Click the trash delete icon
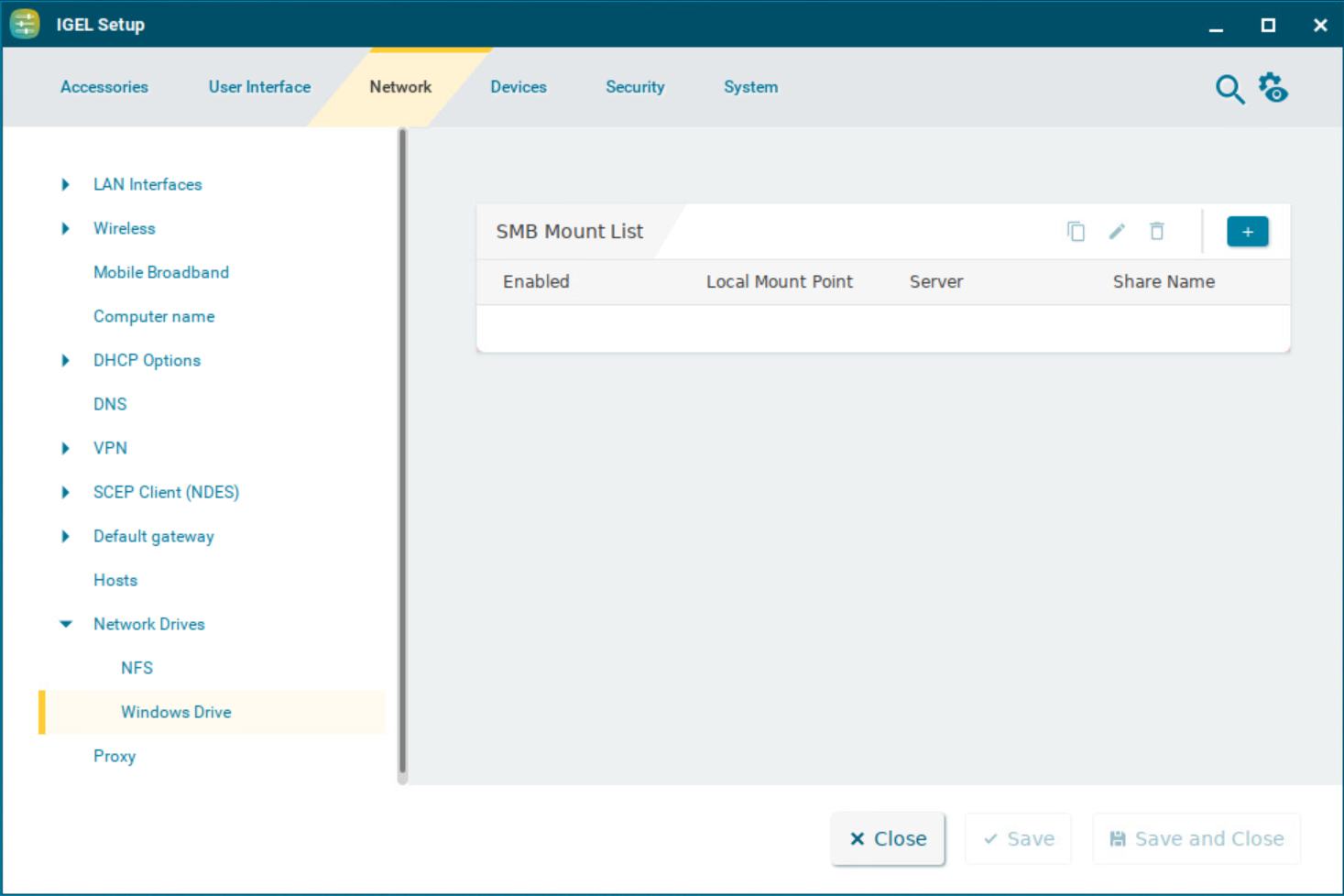The image size is (1344, 896). click(1156, 232)
